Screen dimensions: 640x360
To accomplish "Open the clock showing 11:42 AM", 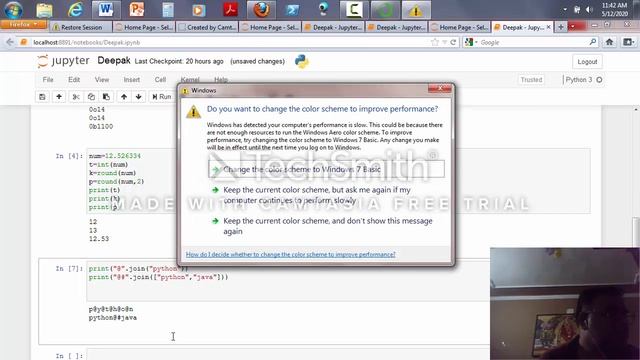I will [x=614, y=9].
